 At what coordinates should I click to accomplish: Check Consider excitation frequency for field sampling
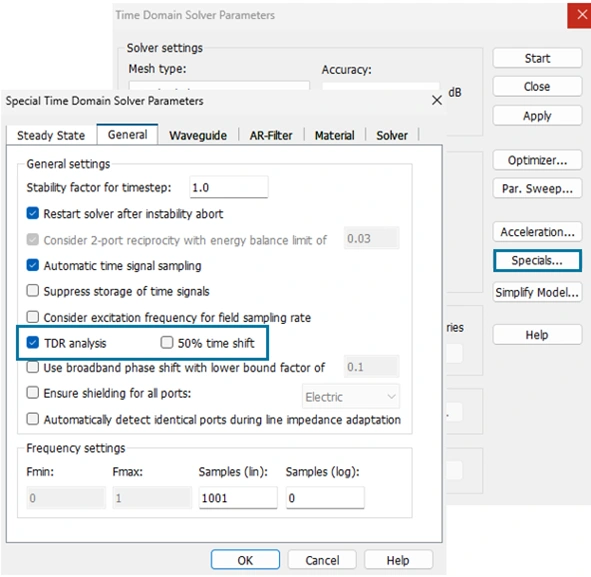(x=33, y=317)
